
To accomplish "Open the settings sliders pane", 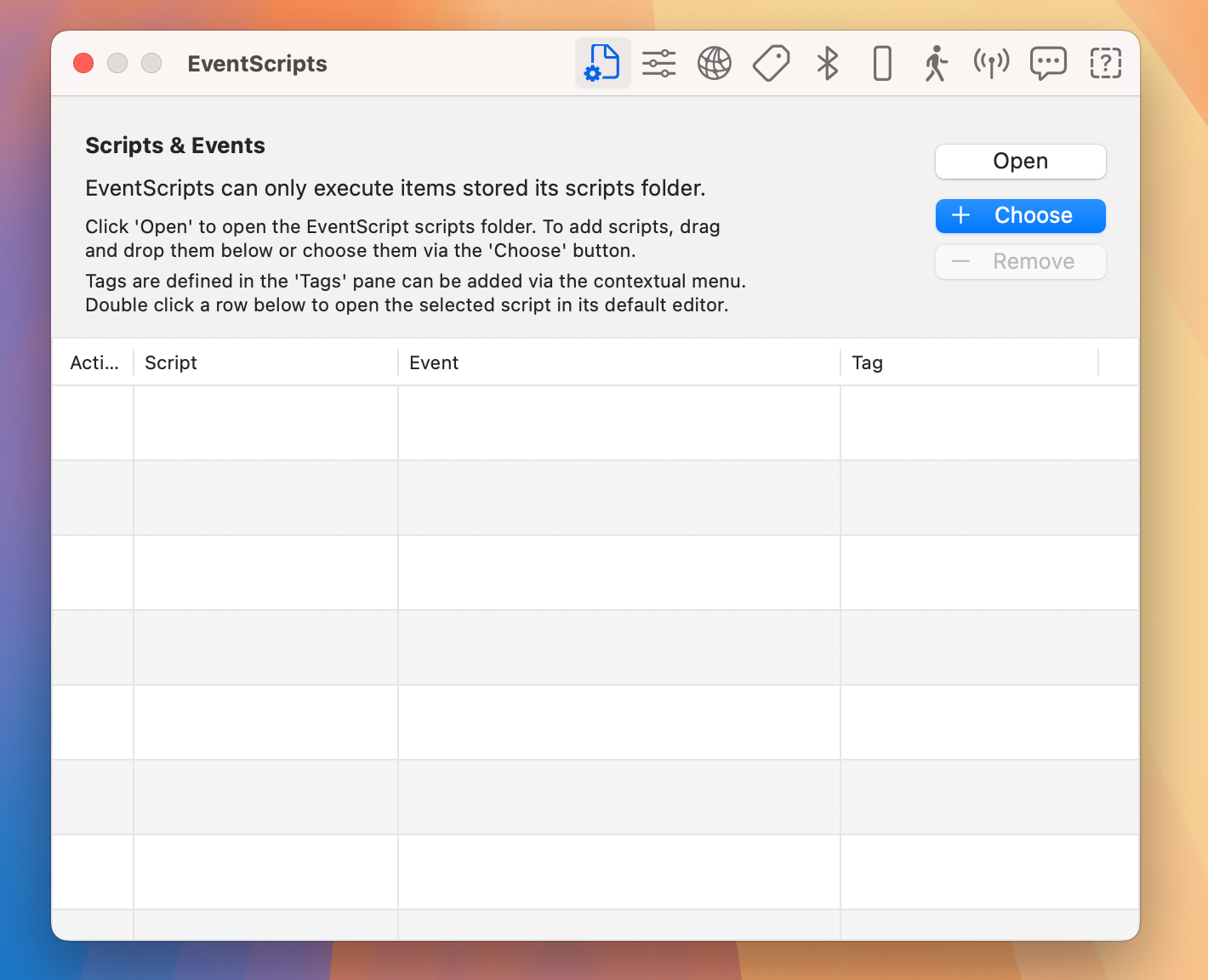I will point(658,63).
